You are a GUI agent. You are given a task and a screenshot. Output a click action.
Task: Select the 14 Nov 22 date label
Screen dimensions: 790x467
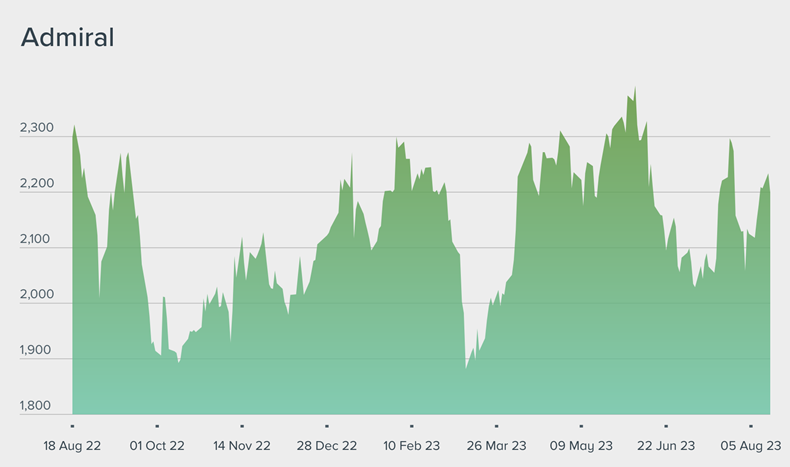click(242, 446)
